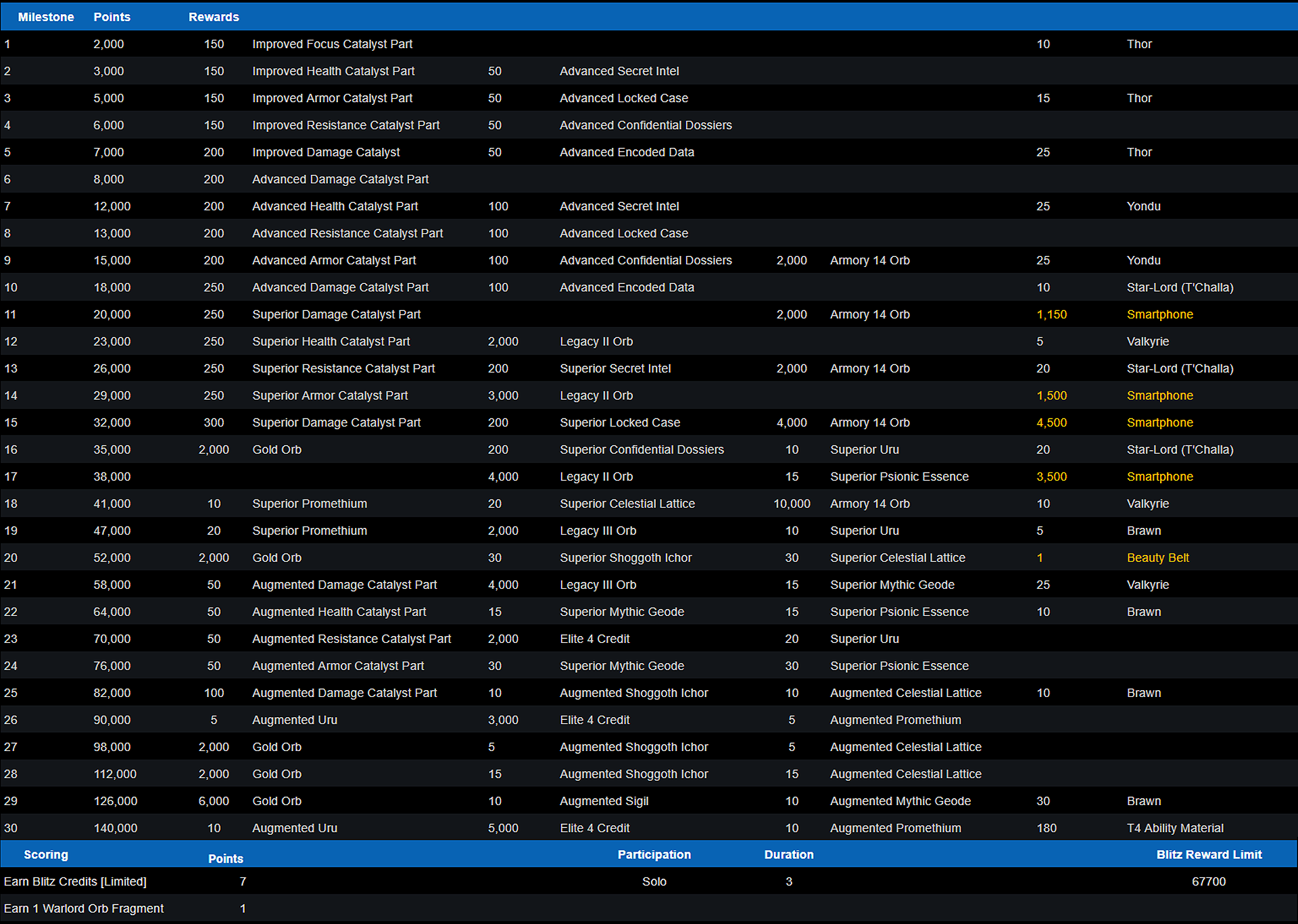Screen dimensions: 1298x924
Task: Click the Points column header
Action: point(112,17)
